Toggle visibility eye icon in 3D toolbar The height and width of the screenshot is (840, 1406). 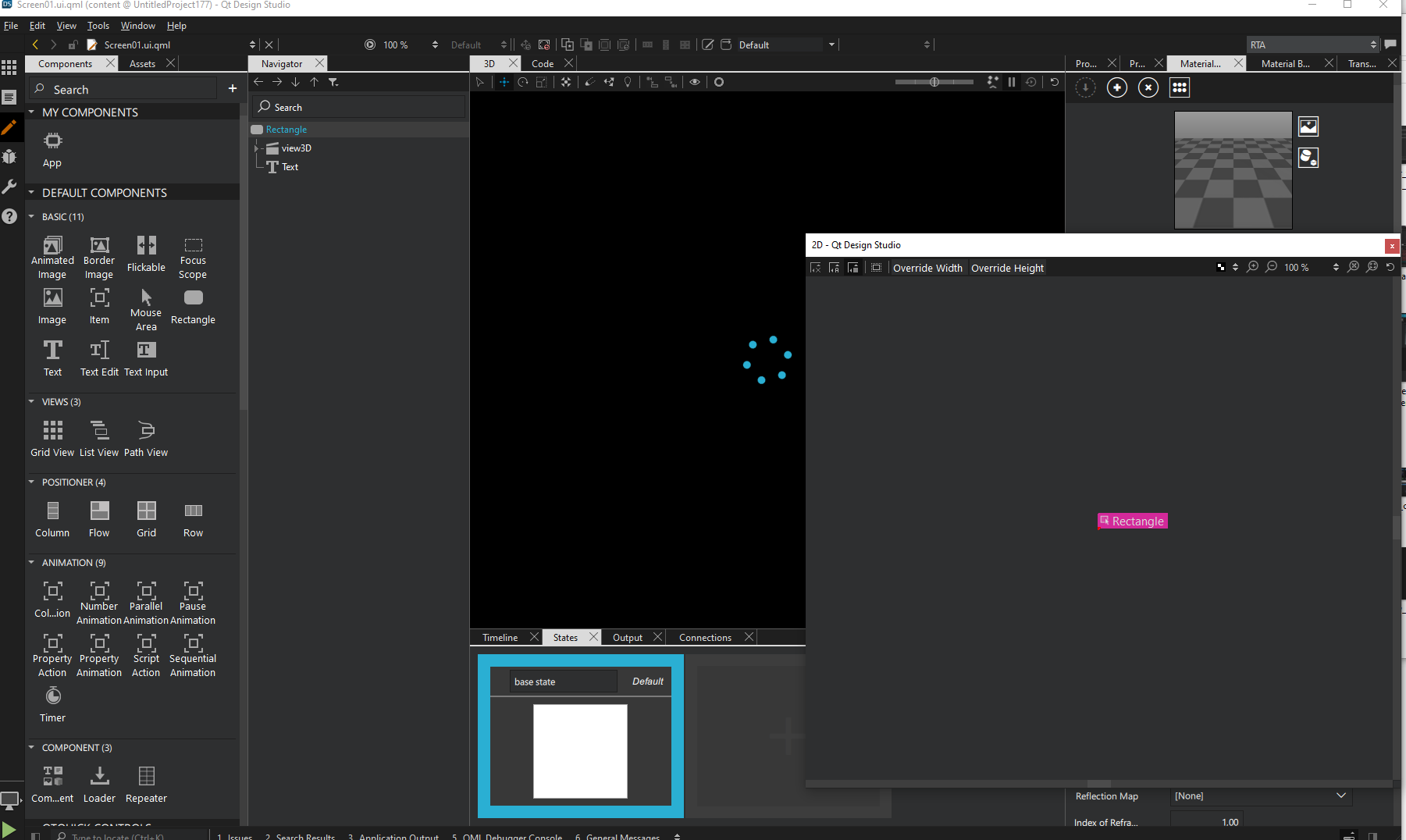pos(695,82)
